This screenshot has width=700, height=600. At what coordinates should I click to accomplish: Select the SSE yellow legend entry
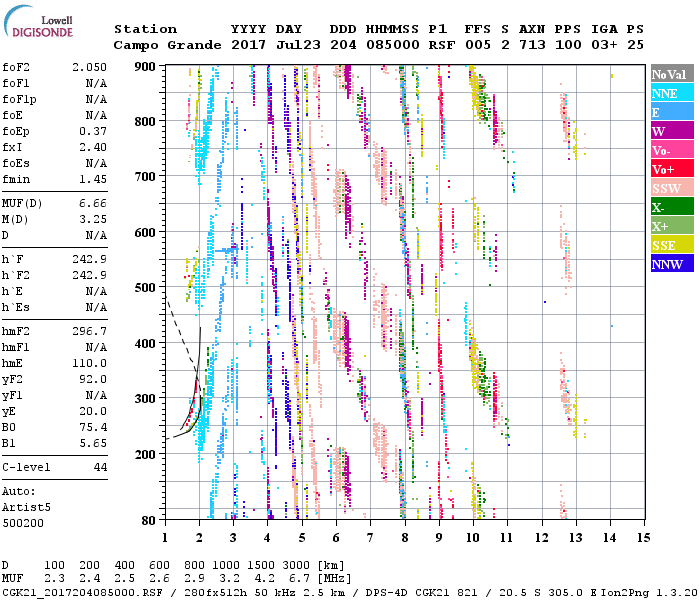(671, 245)
